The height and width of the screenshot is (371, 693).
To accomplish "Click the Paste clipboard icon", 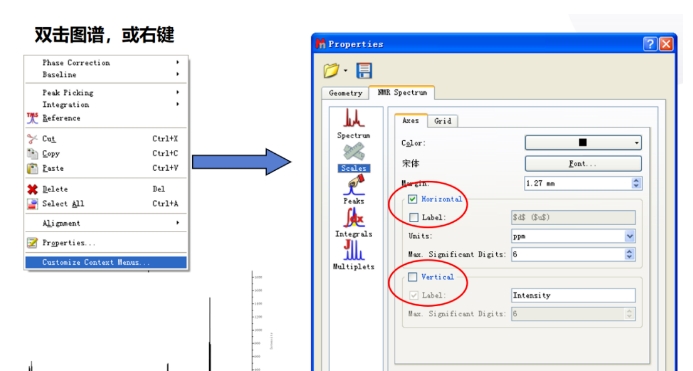I will (32, 168).
